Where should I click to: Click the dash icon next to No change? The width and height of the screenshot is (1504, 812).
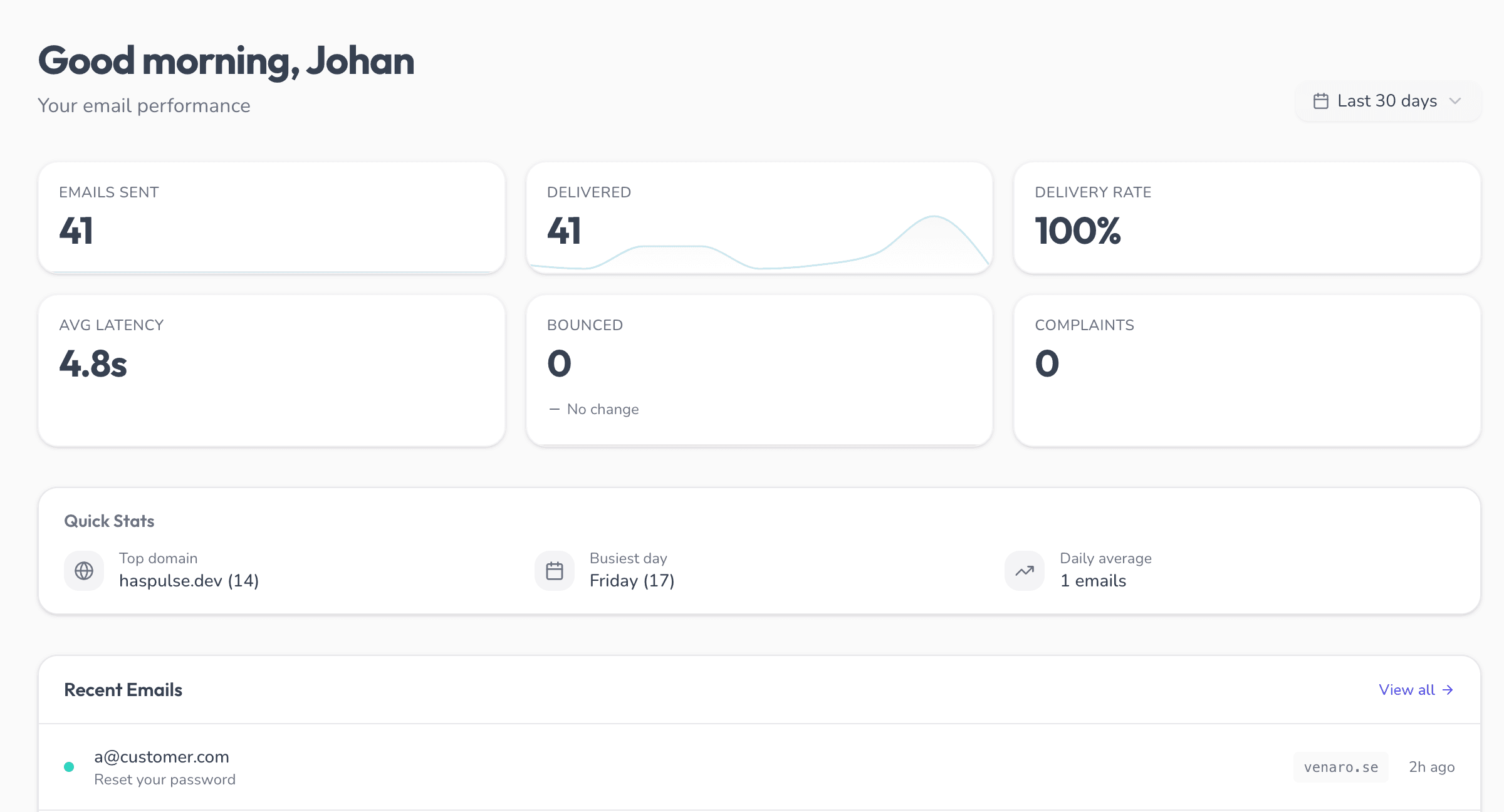pos(554,409)
